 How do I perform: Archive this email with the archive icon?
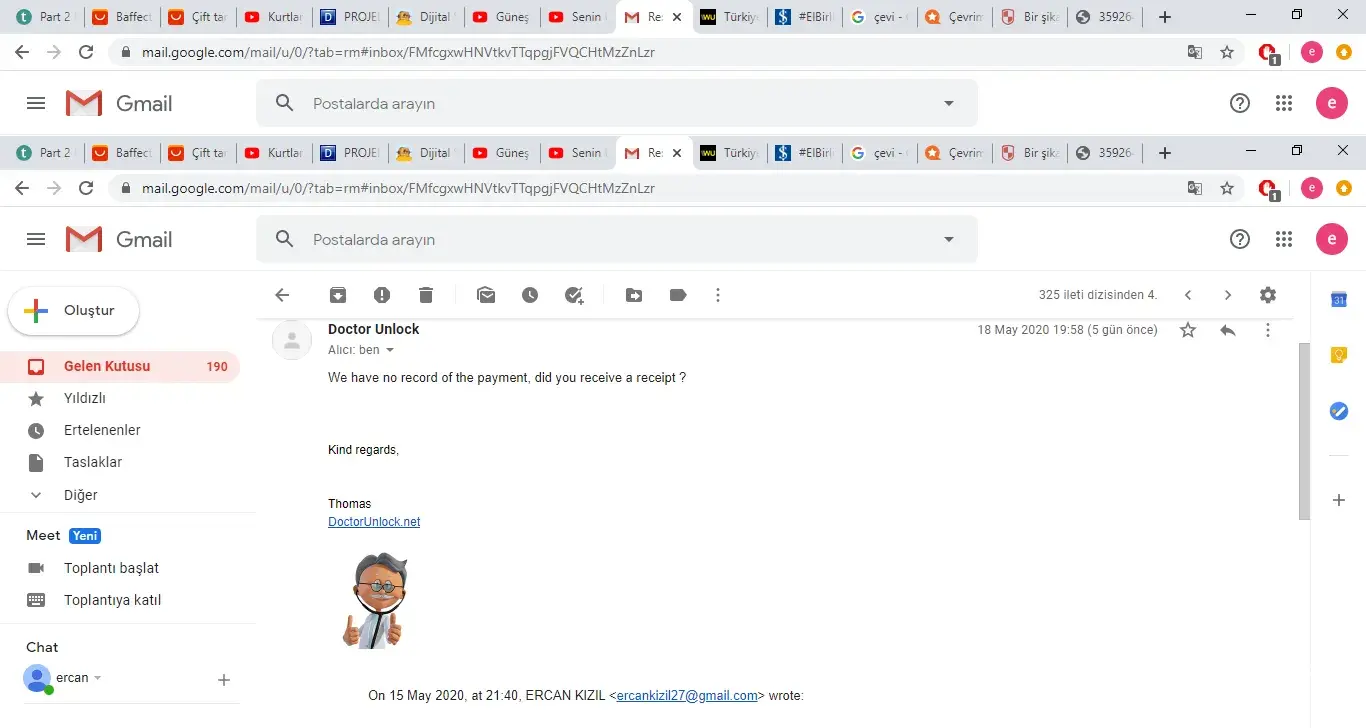338,295
